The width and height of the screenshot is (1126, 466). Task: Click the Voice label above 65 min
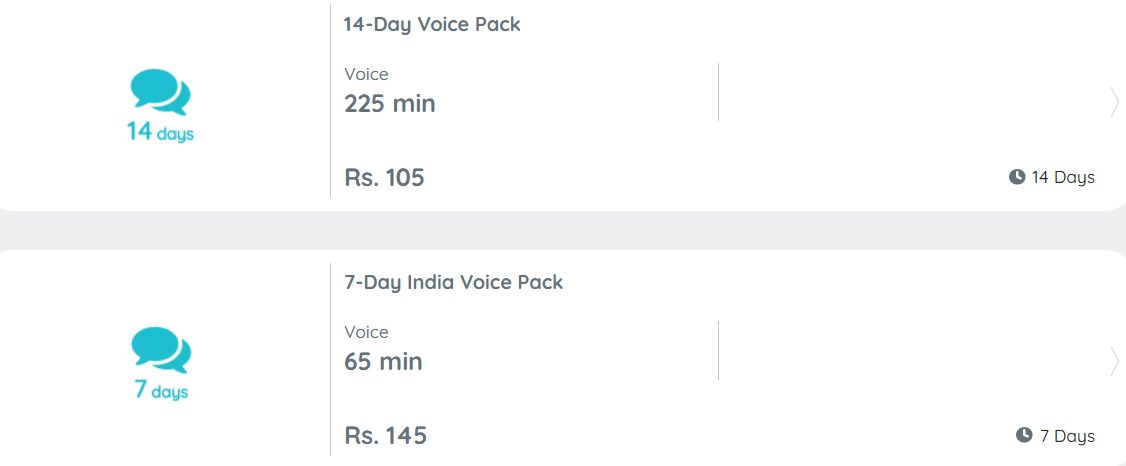click(366, 332)
